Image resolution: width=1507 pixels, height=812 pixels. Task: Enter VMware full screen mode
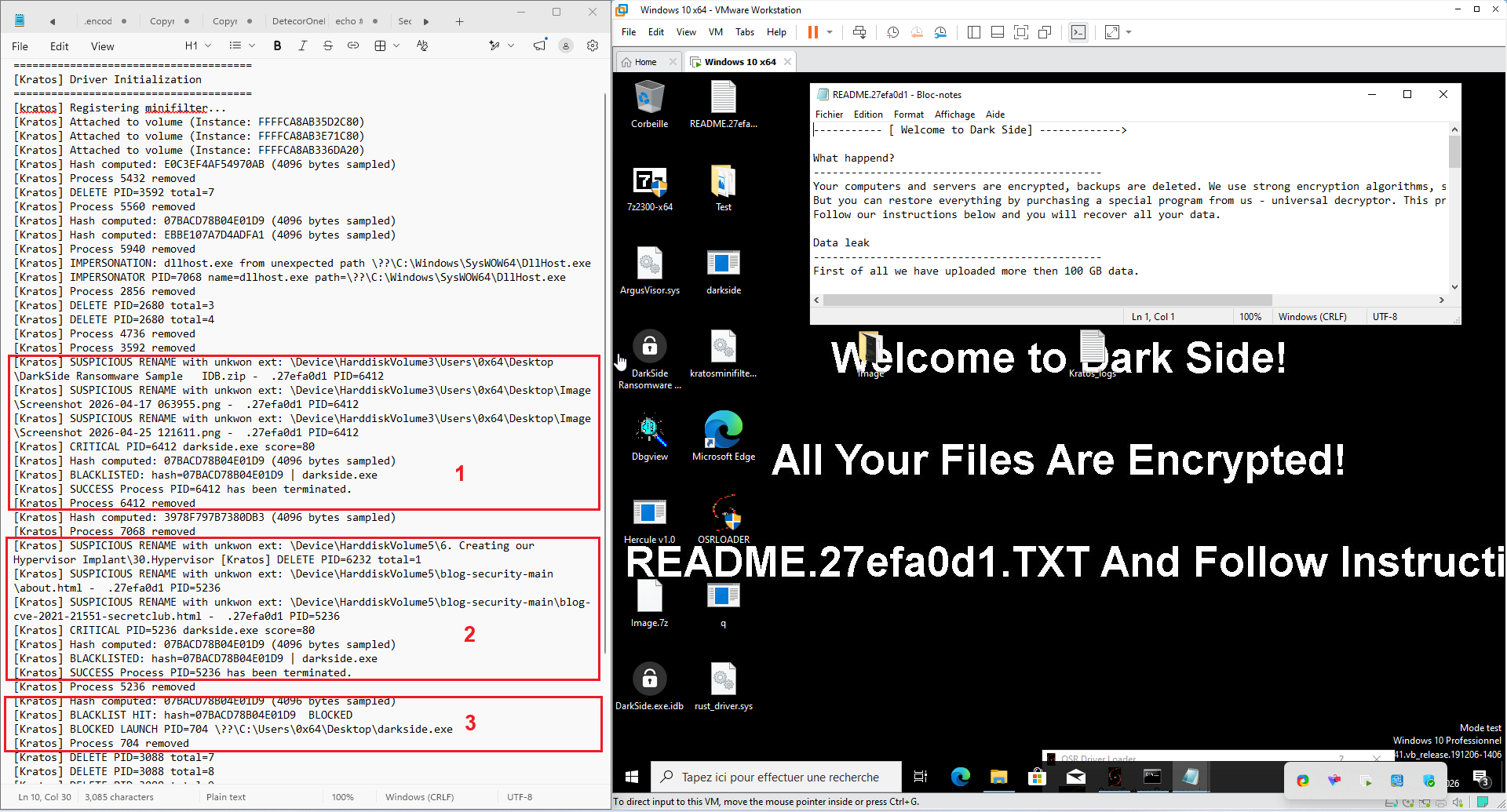click(x=1021, y=32)
